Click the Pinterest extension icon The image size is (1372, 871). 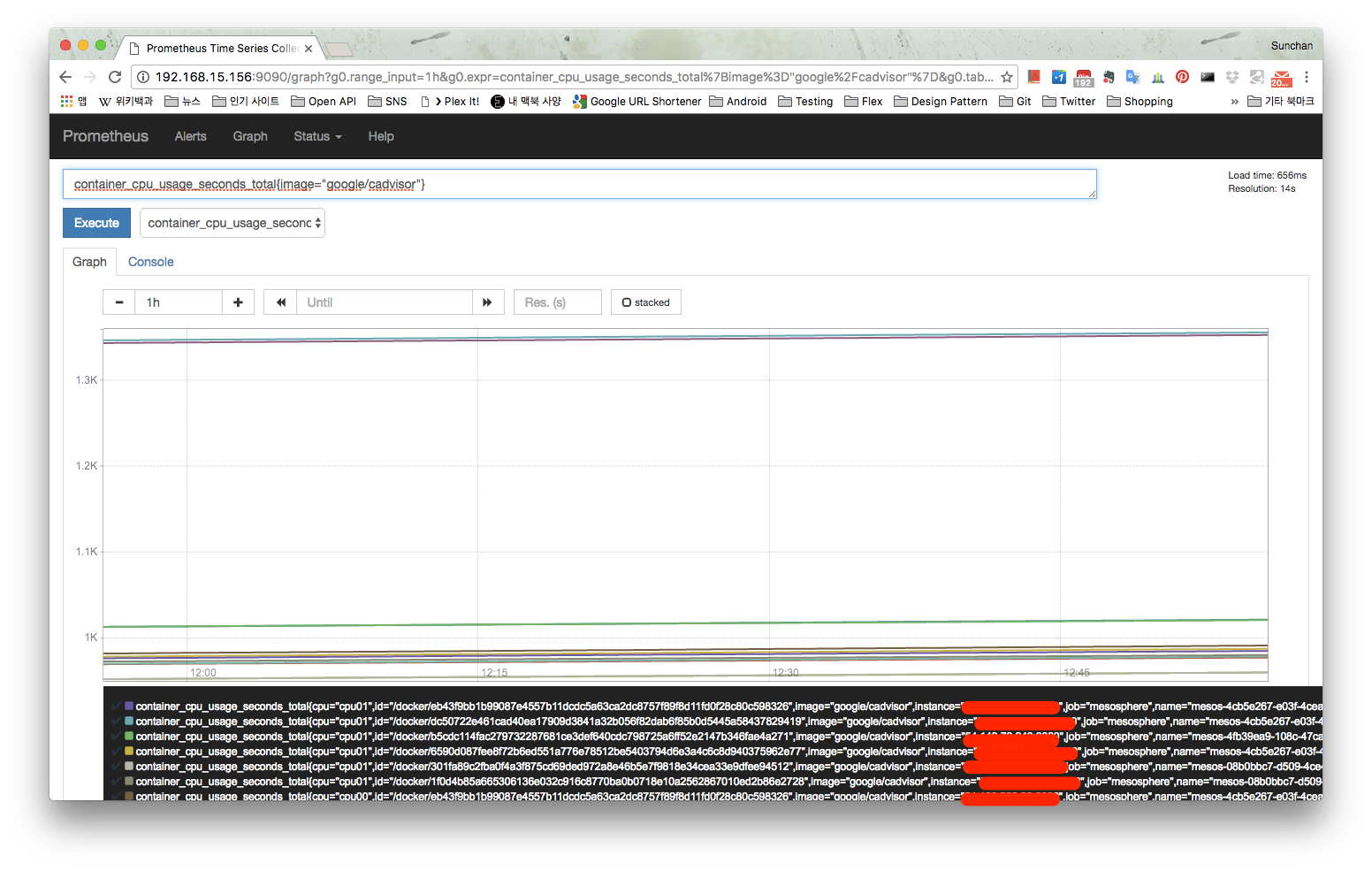pos(1183,77)
